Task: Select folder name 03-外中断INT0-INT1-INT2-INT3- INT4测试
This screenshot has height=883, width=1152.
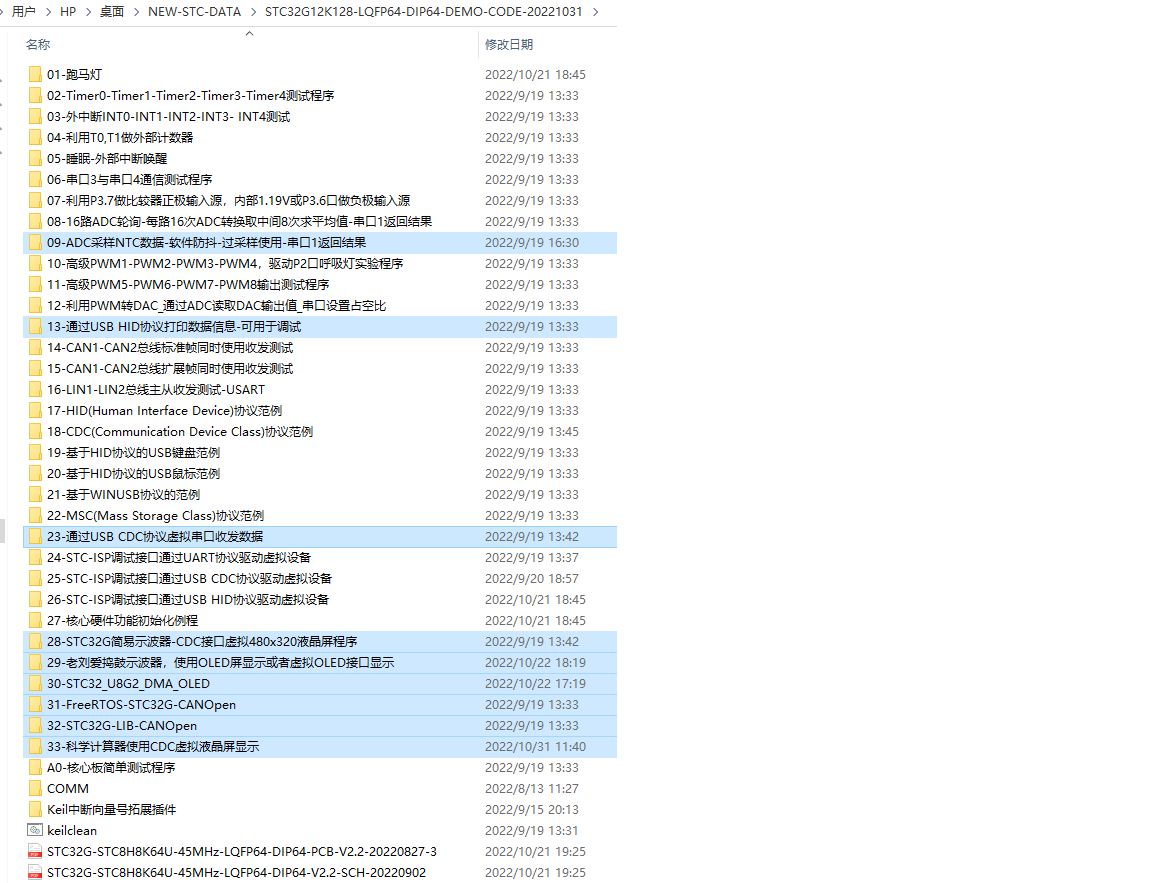Action: click(x=168, y=116)
